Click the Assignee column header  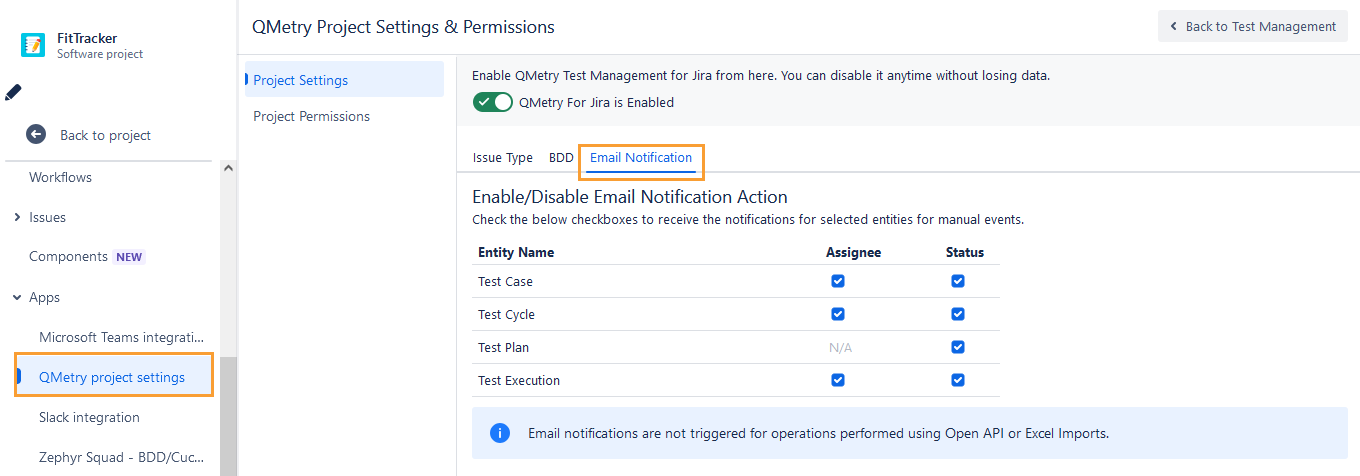click(x=853, y=252)
